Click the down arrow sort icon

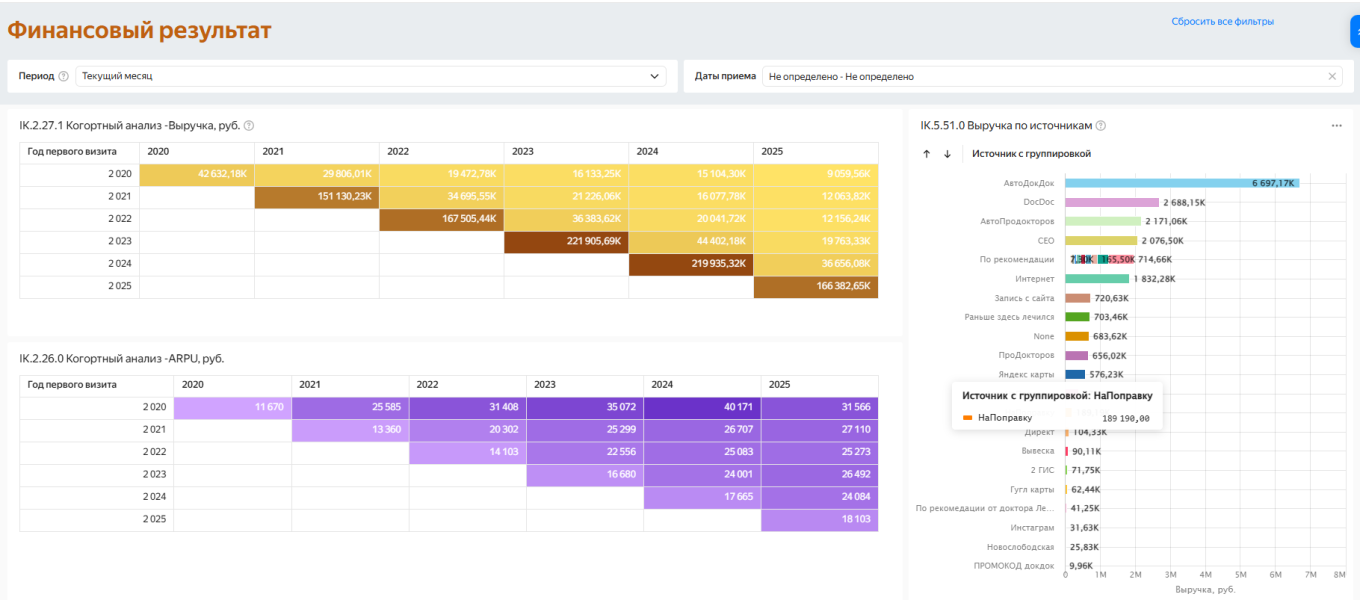(x=947, y=154)
